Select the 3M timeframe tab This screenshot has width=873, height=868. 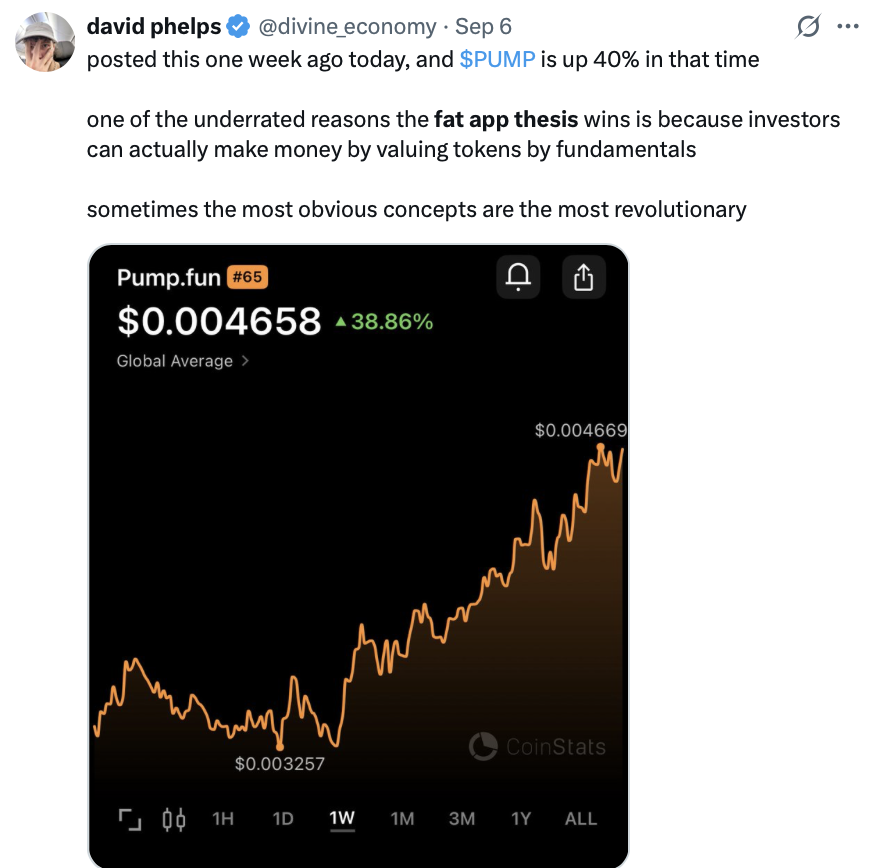[461, 818]
